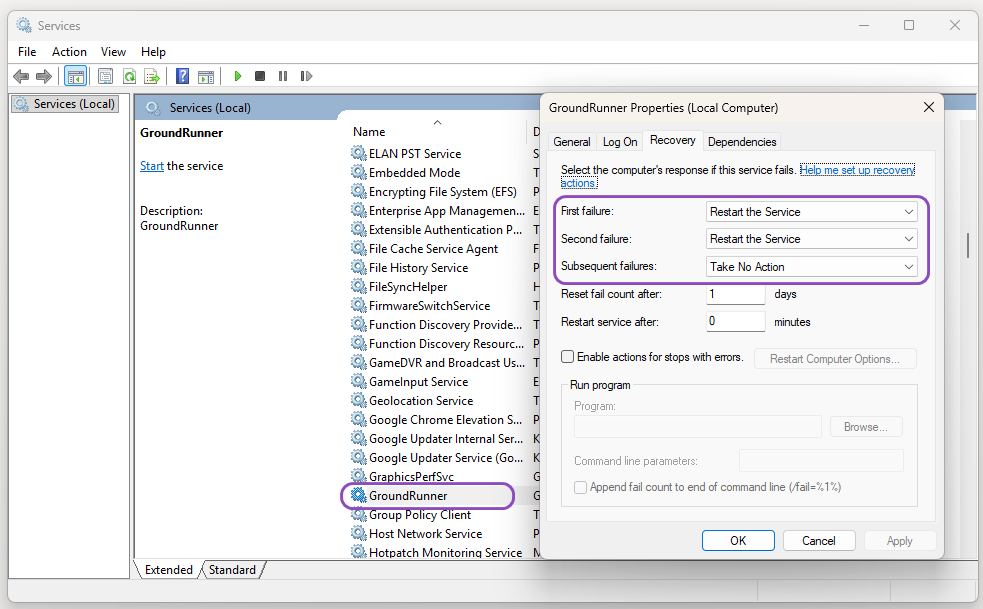Click gear icon beside Host Network Service

pos(359,533)
